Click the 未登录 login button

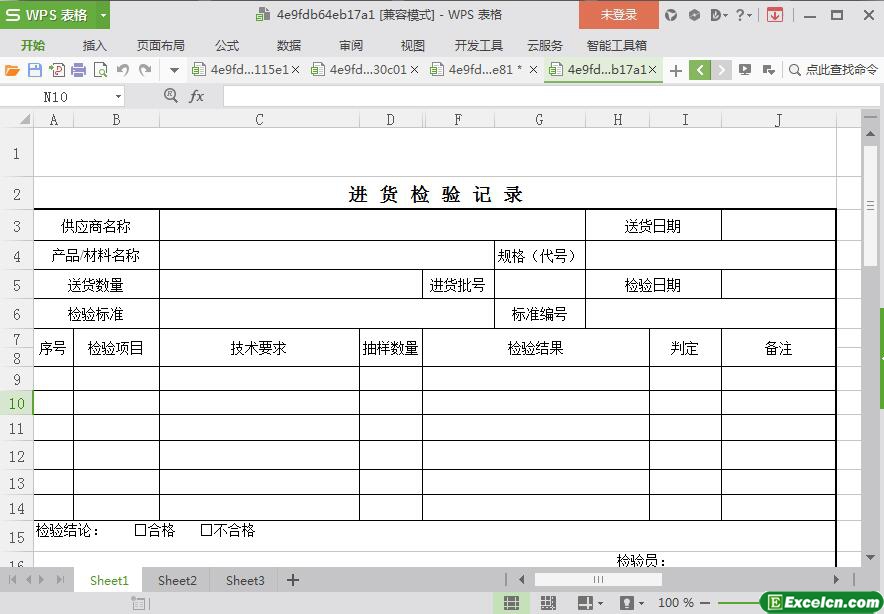click(618, 15)
